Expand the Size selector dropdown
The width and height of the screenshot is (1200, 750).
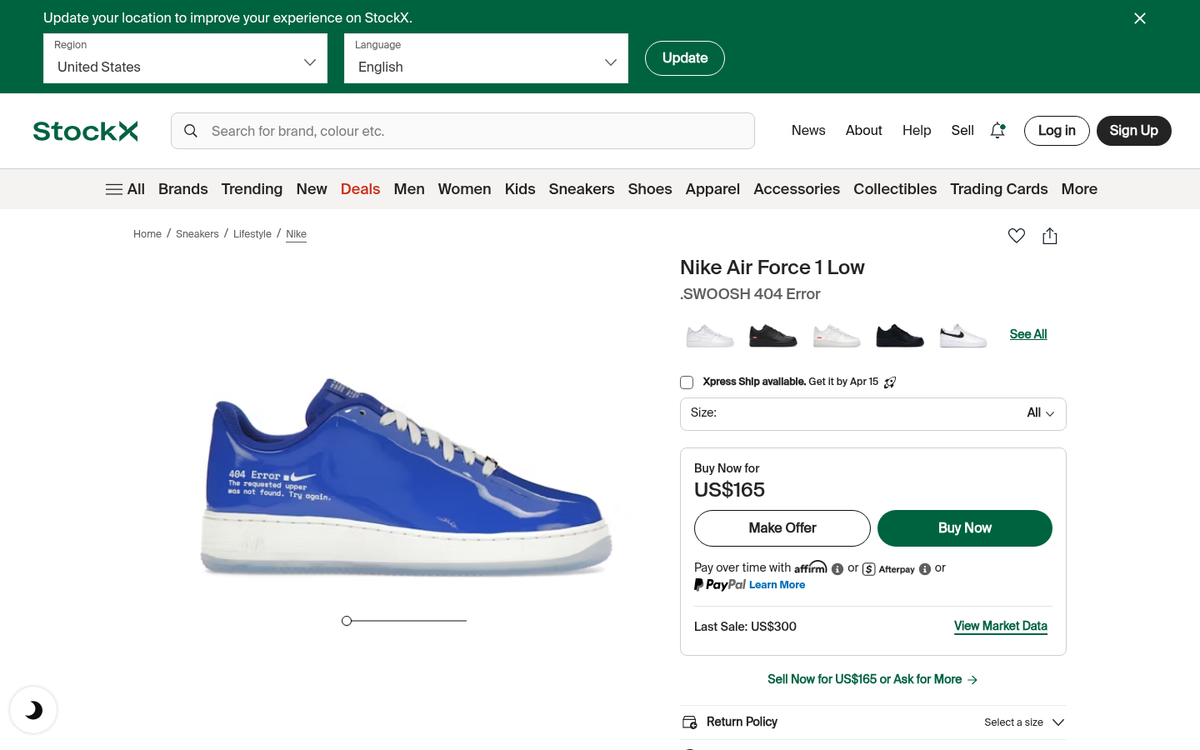pyautogui.click(x=872, y=413)
